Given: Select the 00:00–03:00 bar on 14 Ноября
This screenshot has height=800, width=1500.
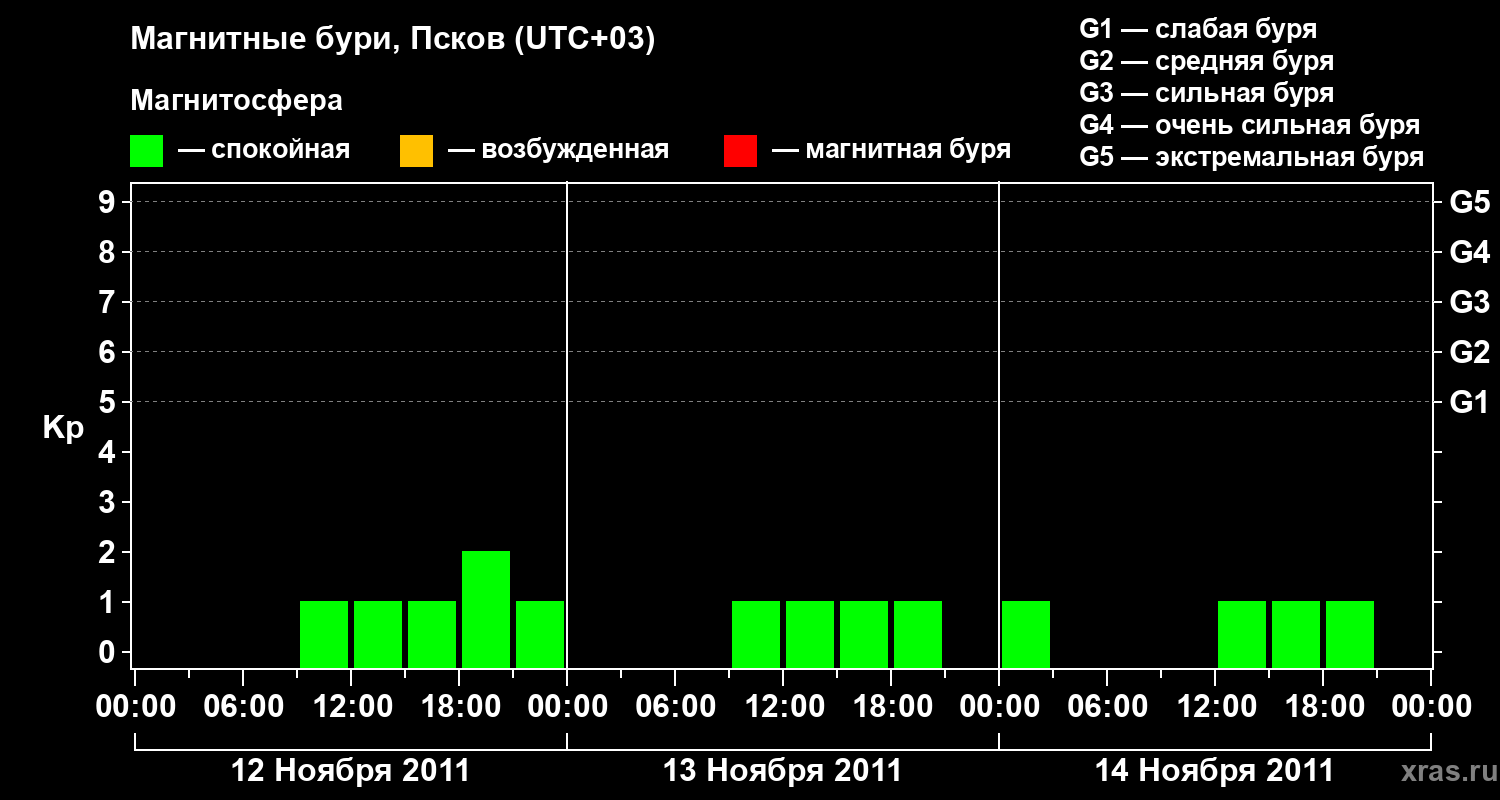Looking at the screenshot, I should coord(1026,634).
